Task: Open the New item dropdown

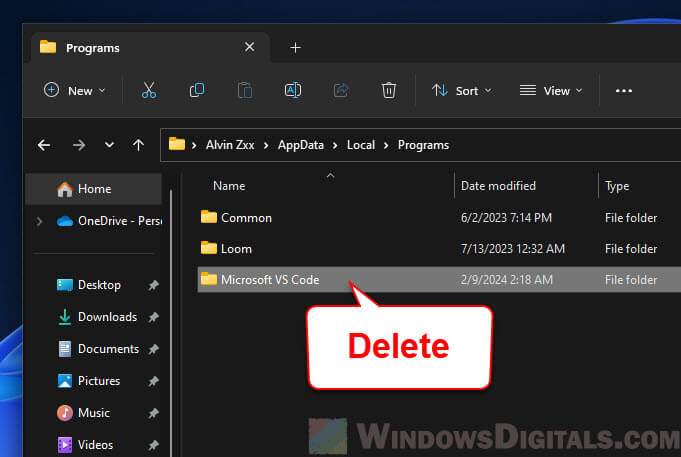Action: [75, 90]
